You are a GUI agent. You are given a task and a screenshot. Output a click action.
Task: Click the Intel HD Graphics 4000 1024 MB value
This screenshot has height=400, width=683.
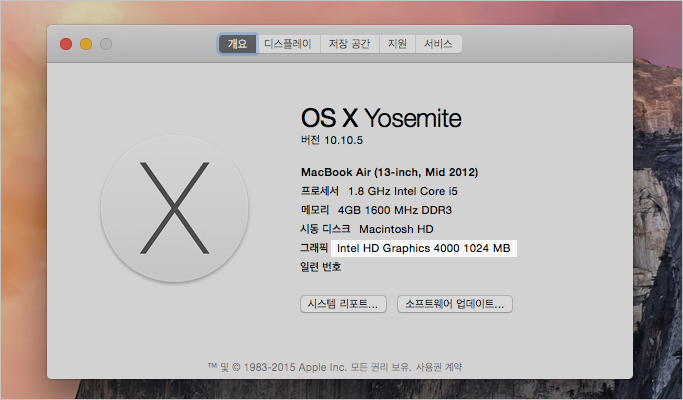tap(423, 248)
